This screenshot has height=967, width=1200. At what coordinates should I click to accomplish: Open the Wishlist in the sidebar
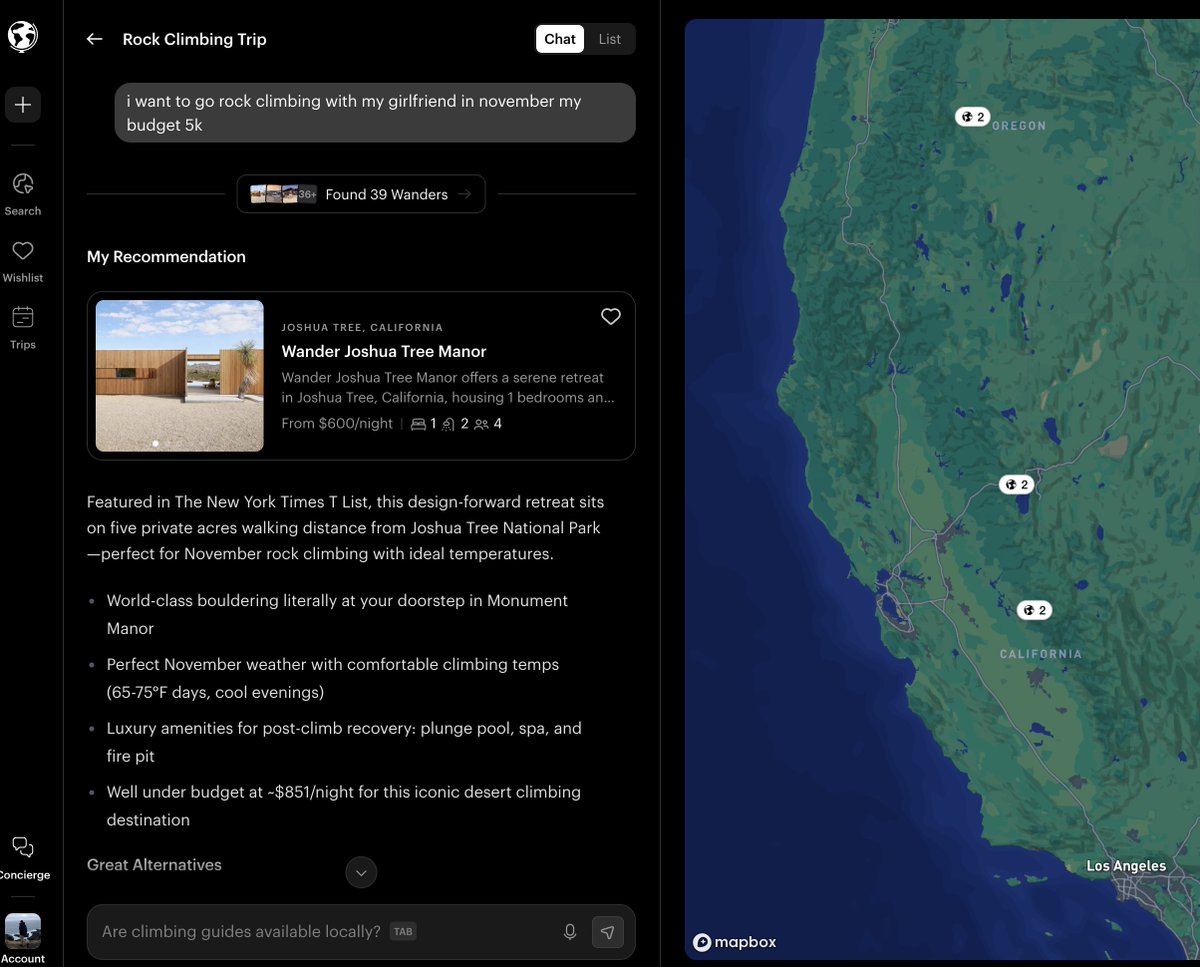pyautogui.click(x=23, y=261)
